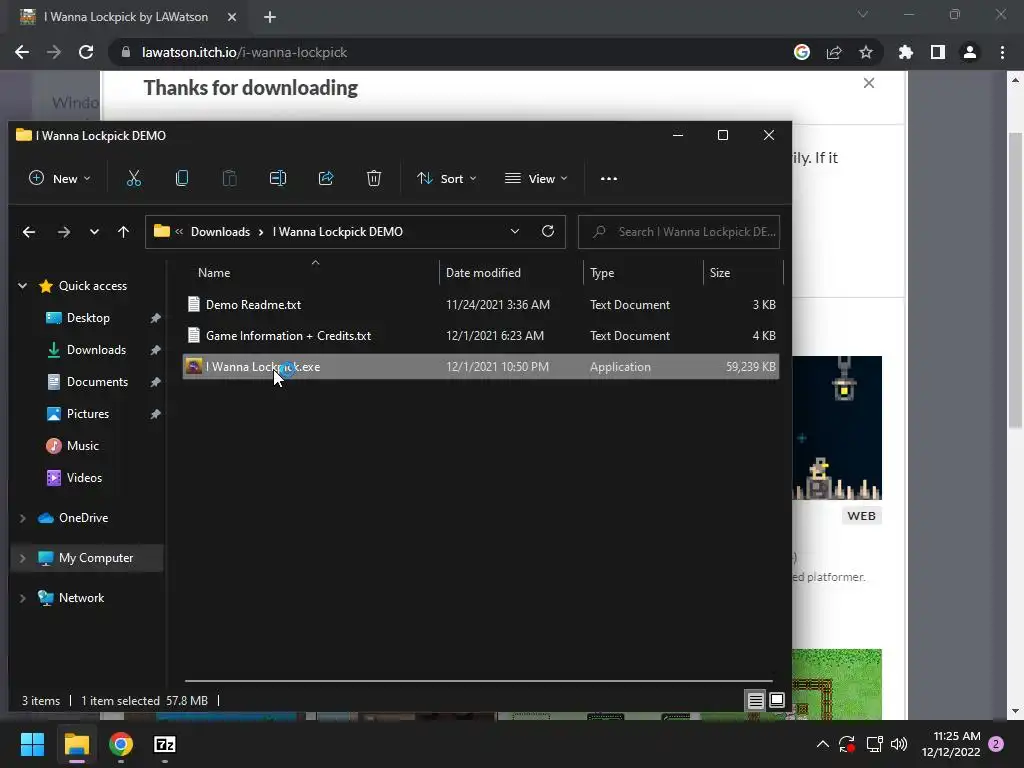The height and width of the screenshot is (768, 1024).
Task: Open the volume speaker tray icon
Action: point(899,744)
